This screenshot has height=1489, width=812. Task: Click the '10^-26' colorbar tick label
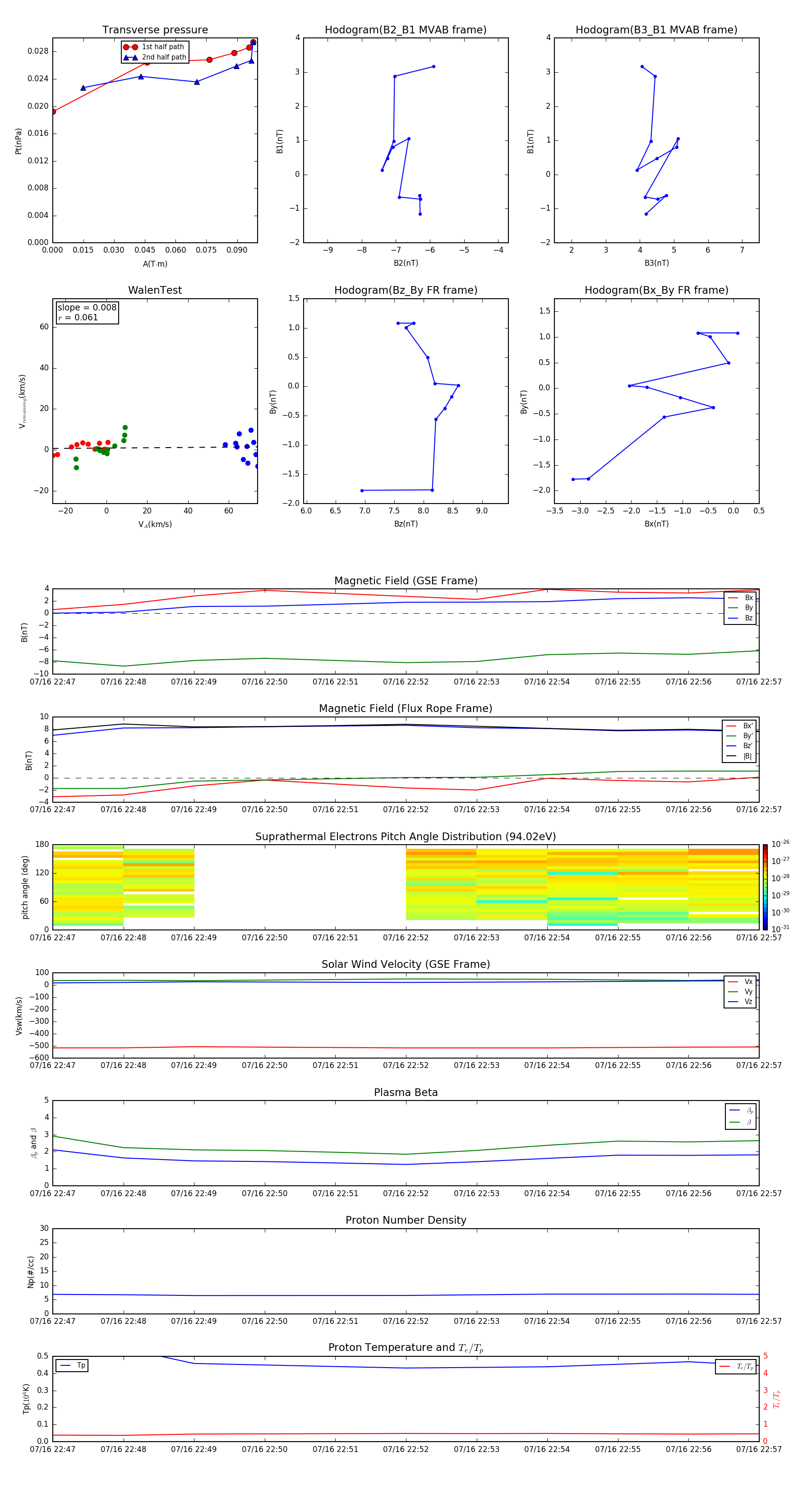780,844
